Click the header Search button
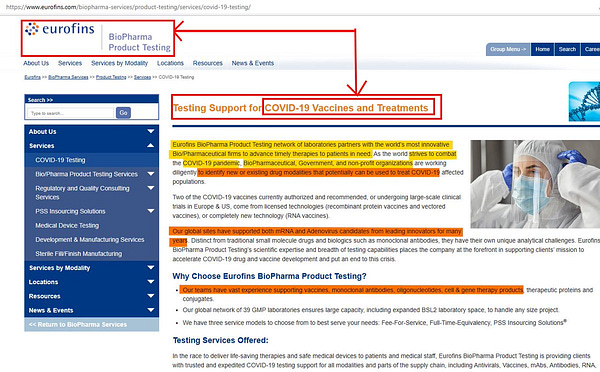600x372 pixels. 567,49
